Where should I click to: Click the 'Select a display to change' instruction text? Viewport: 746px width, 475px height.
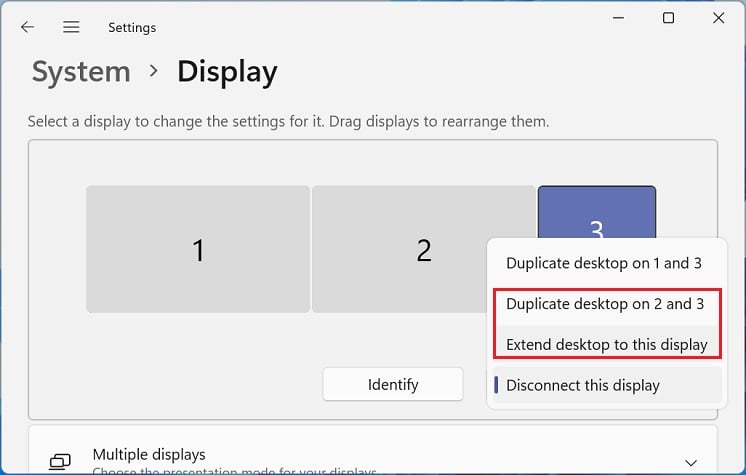tap(288, 121)
